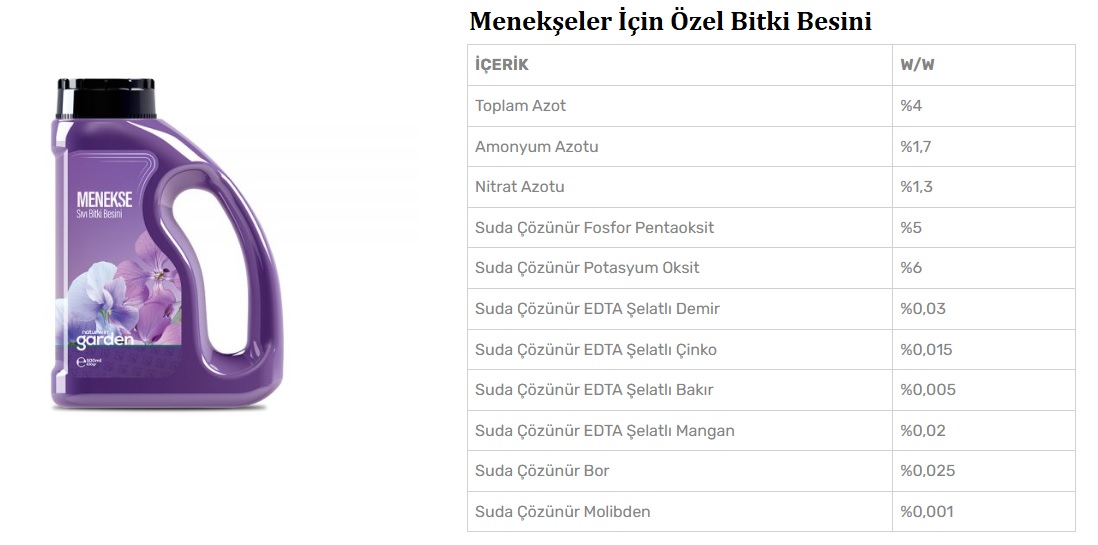Viewport: 1098px width, 545px height.
Task: Click the black cap of the bottle
Action: coord(106,98)
